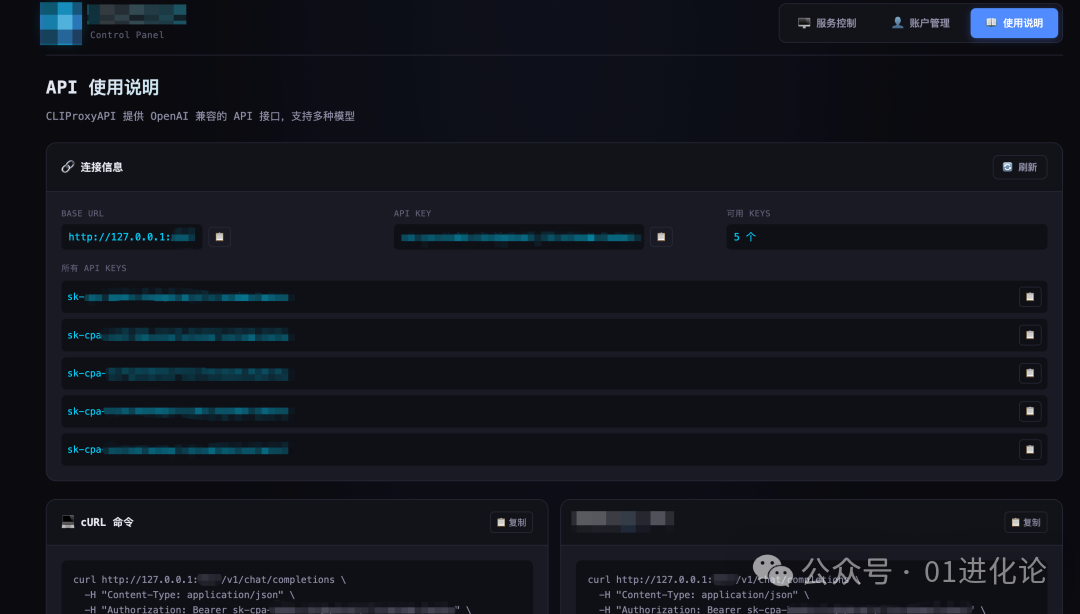
Task: Select the 使用说明 tab
Action: [x=1014, y=23]
